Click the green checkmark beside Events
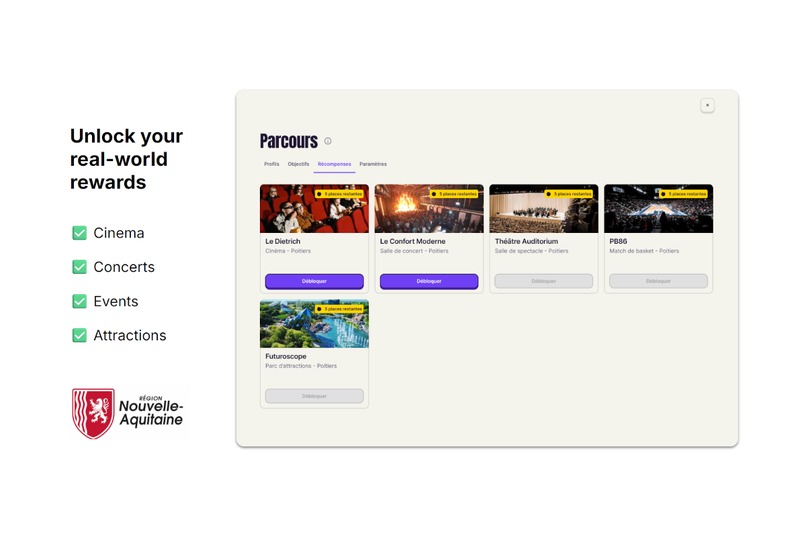This screenshot has height=537, width=806. 79,301
